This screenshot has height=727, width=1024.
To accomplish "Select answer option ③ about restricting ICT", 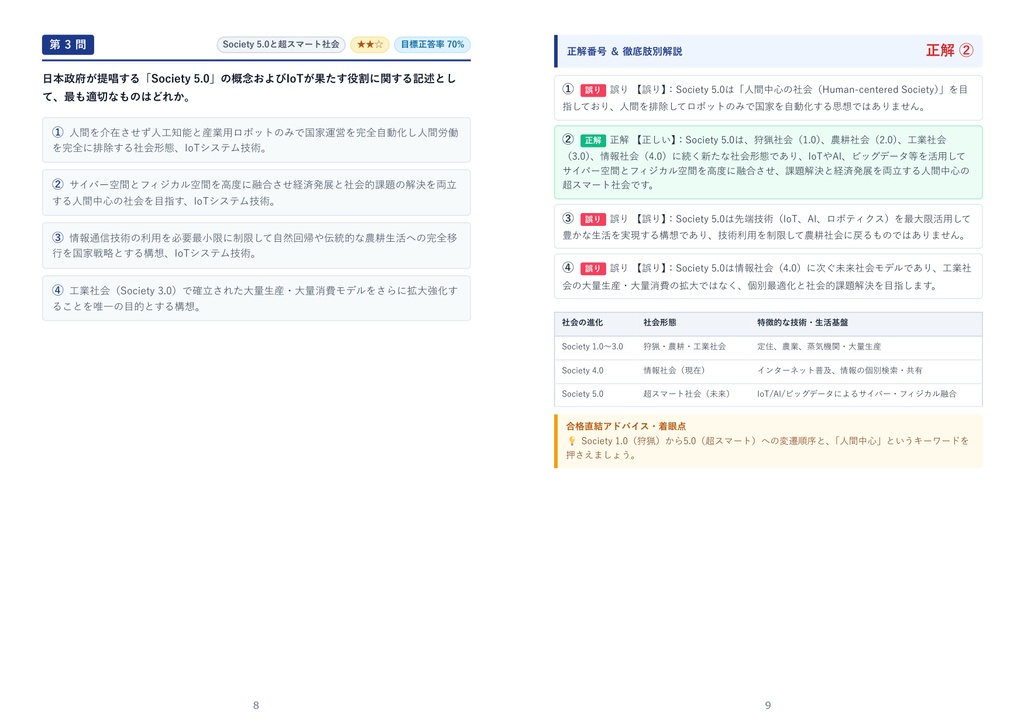I will click(256, 246).
